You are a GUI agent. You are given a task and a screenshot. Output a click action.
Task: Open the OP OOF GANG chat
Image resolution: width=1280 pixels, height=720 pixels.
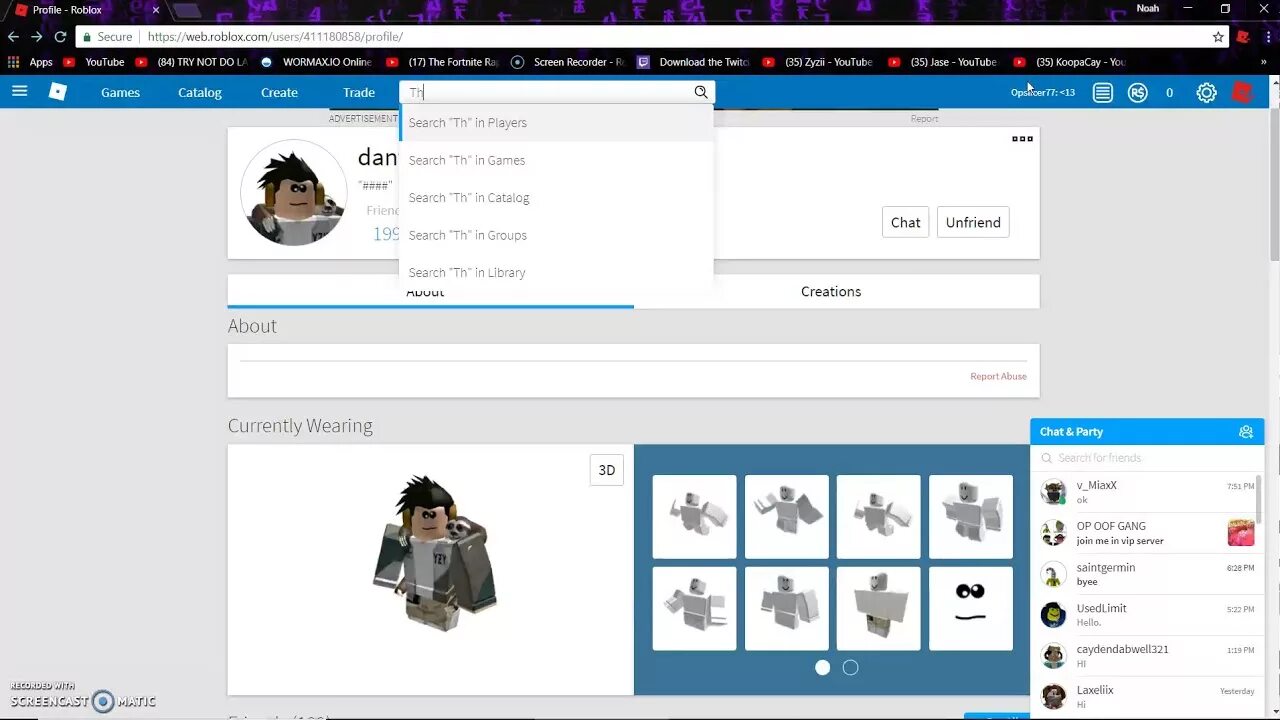(1146, 533)
